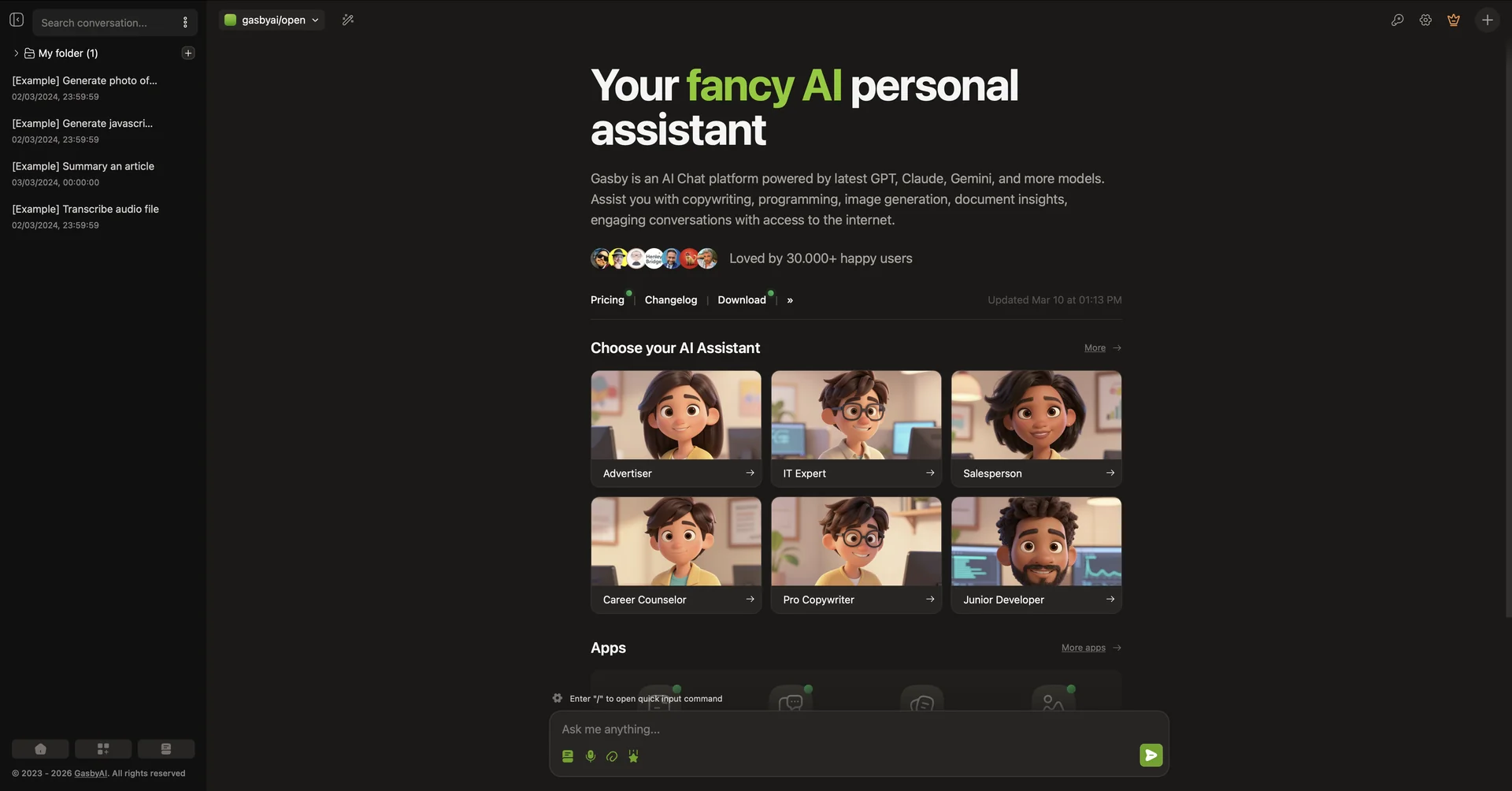This screenshot has height=791, width=1512.
Task: Click the arrow on the Junior Developer card
Action: click(x=1110, y=600)
